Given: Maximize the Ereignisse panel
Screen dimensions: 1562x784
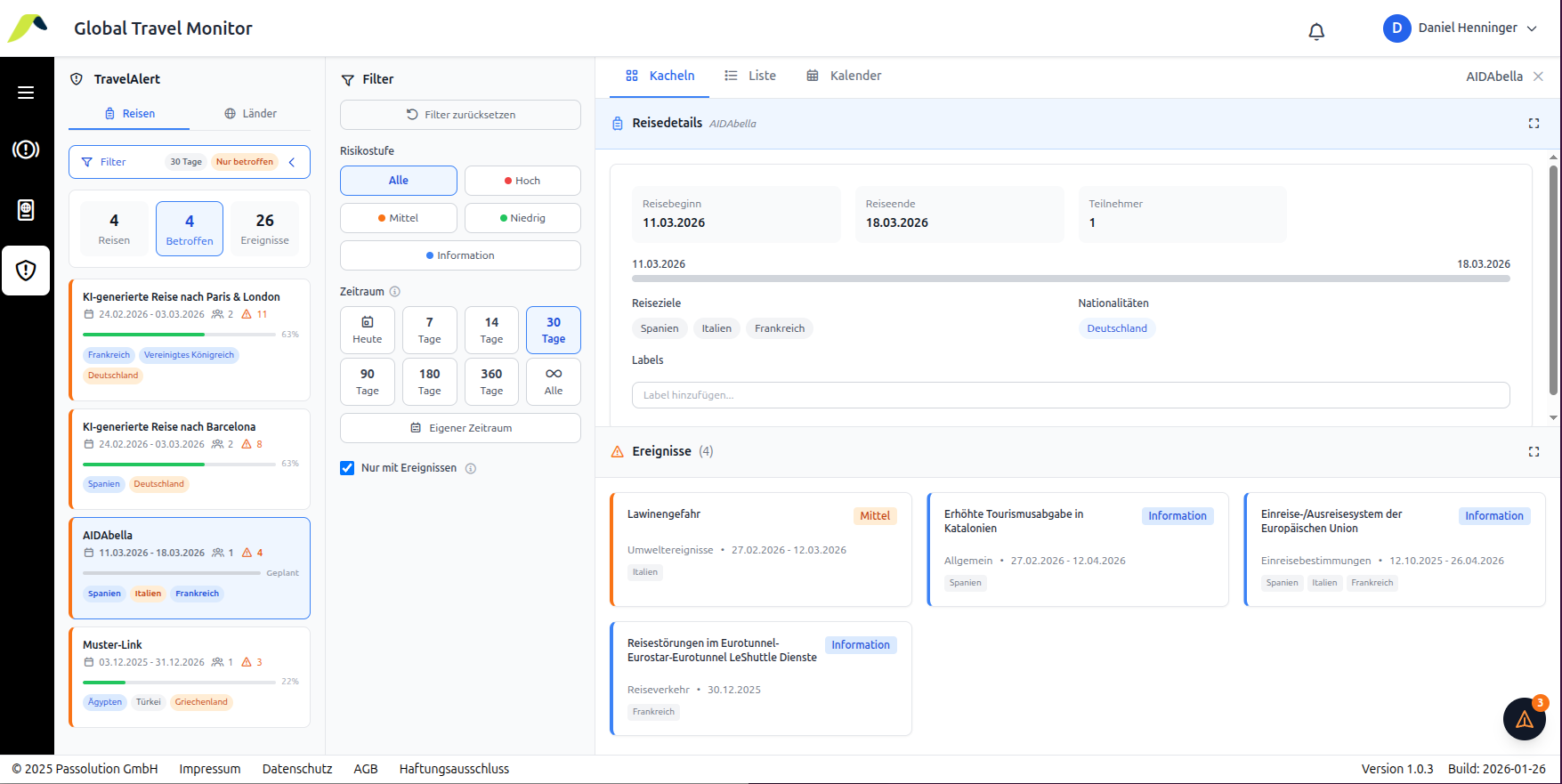Looking at the screenshot, I should click(1534, 452).
